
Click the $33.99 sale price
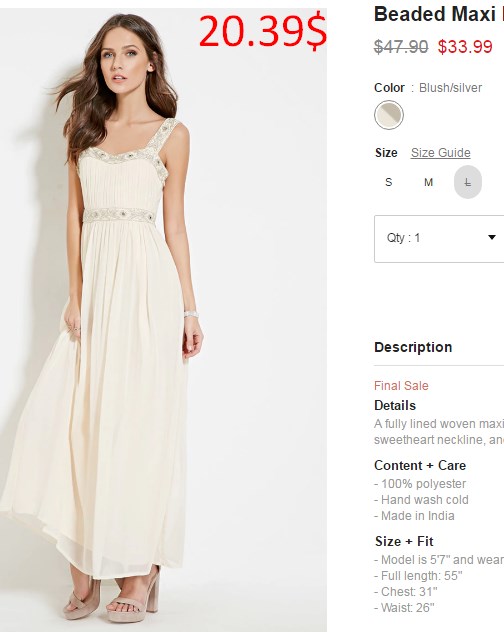pyautogui.click(x=465, y=47)
